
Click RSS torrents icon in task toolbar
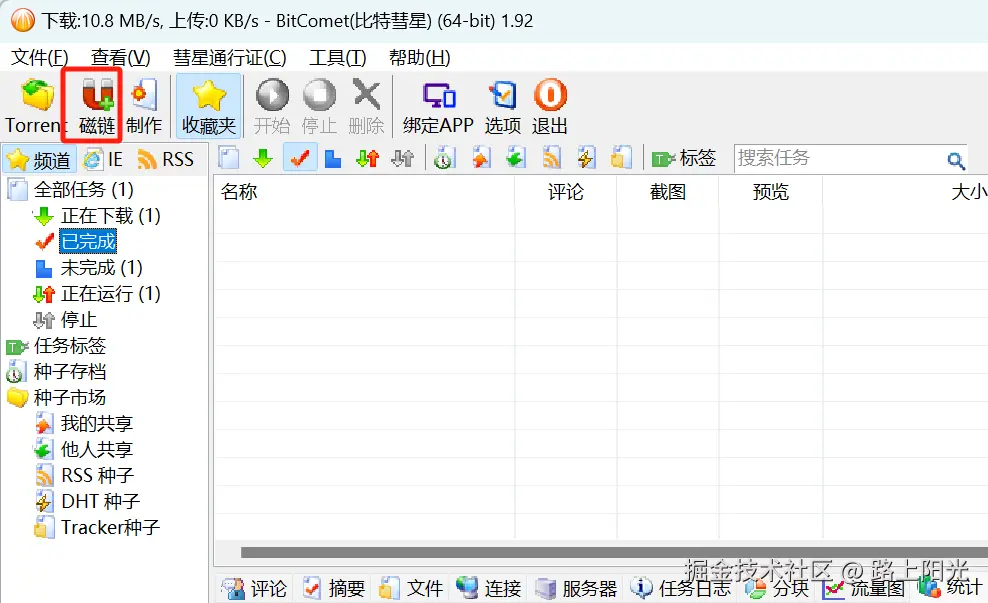click(551, 158)
